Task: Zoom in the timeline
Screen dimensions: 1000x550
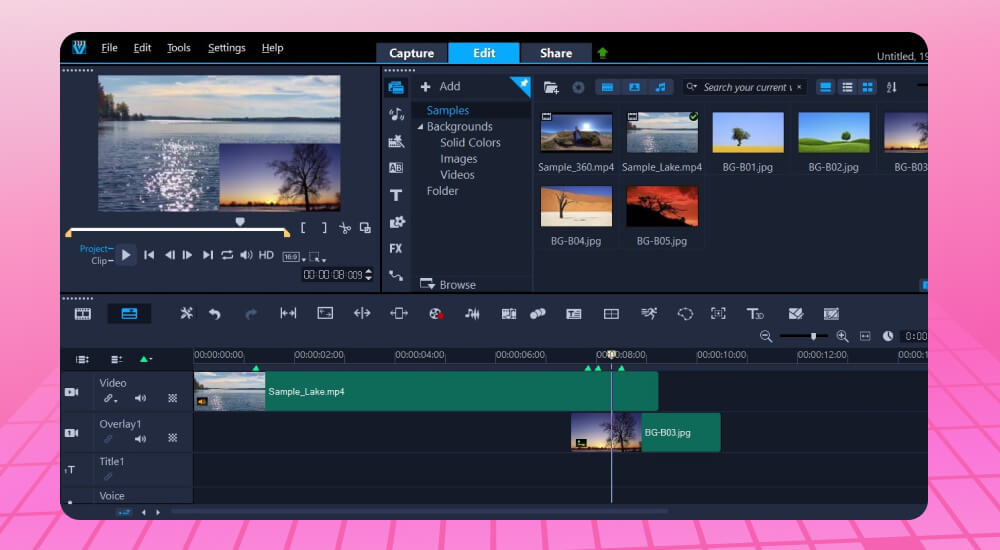Action: click(842, 336)
